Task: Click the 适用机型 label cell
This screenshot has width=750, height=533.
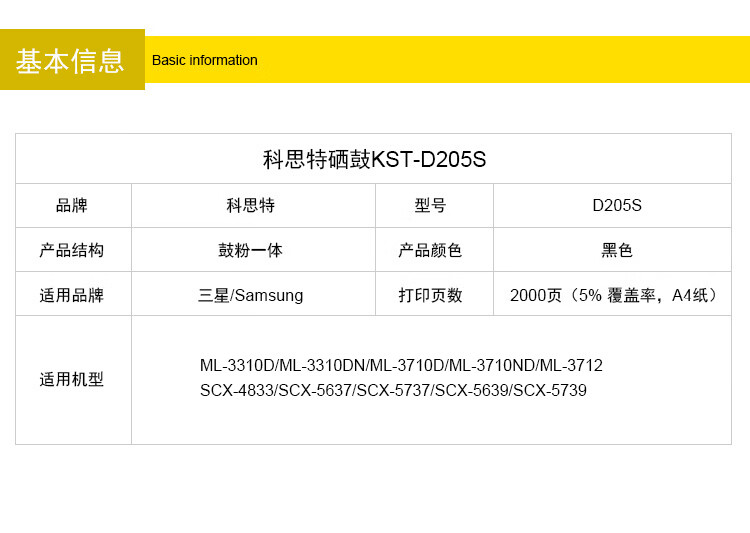Action: 72,380
